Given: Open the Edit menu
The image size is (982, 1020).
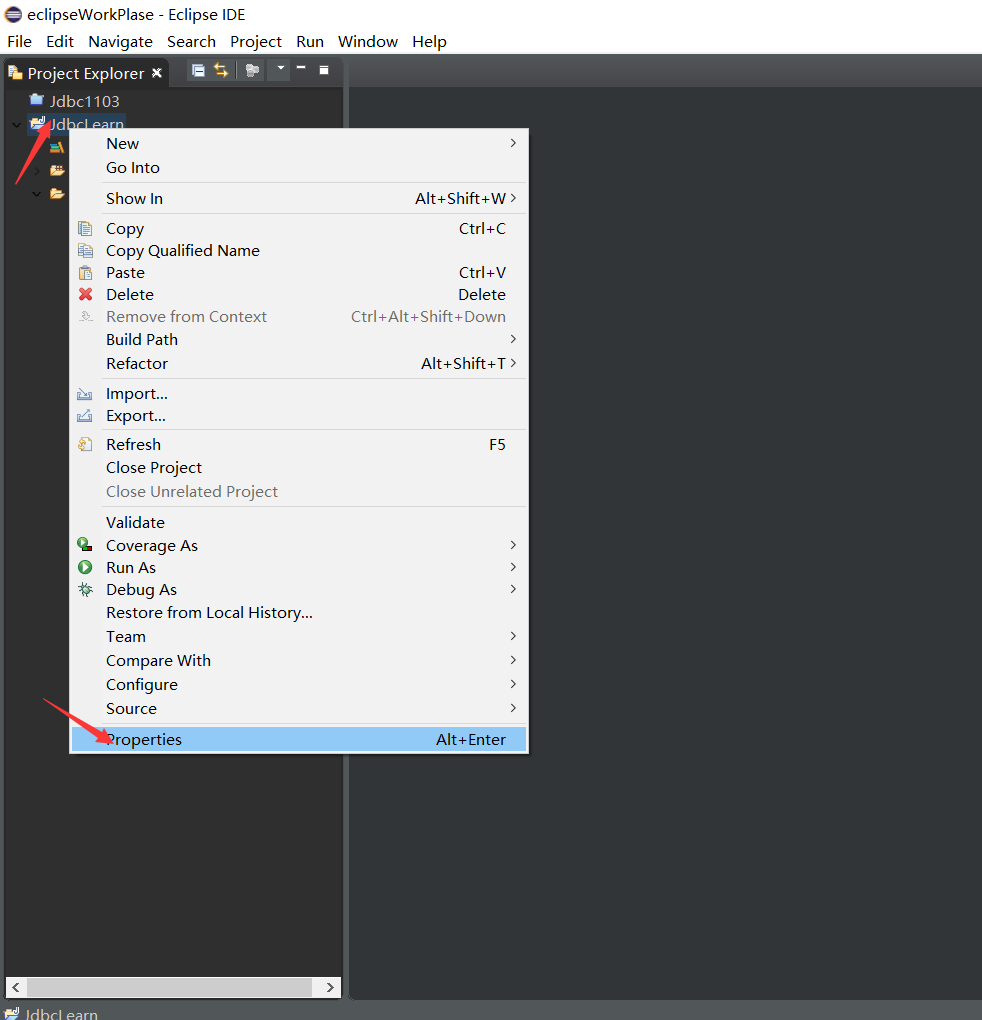Looking at the screenshot, I should 60,42.
